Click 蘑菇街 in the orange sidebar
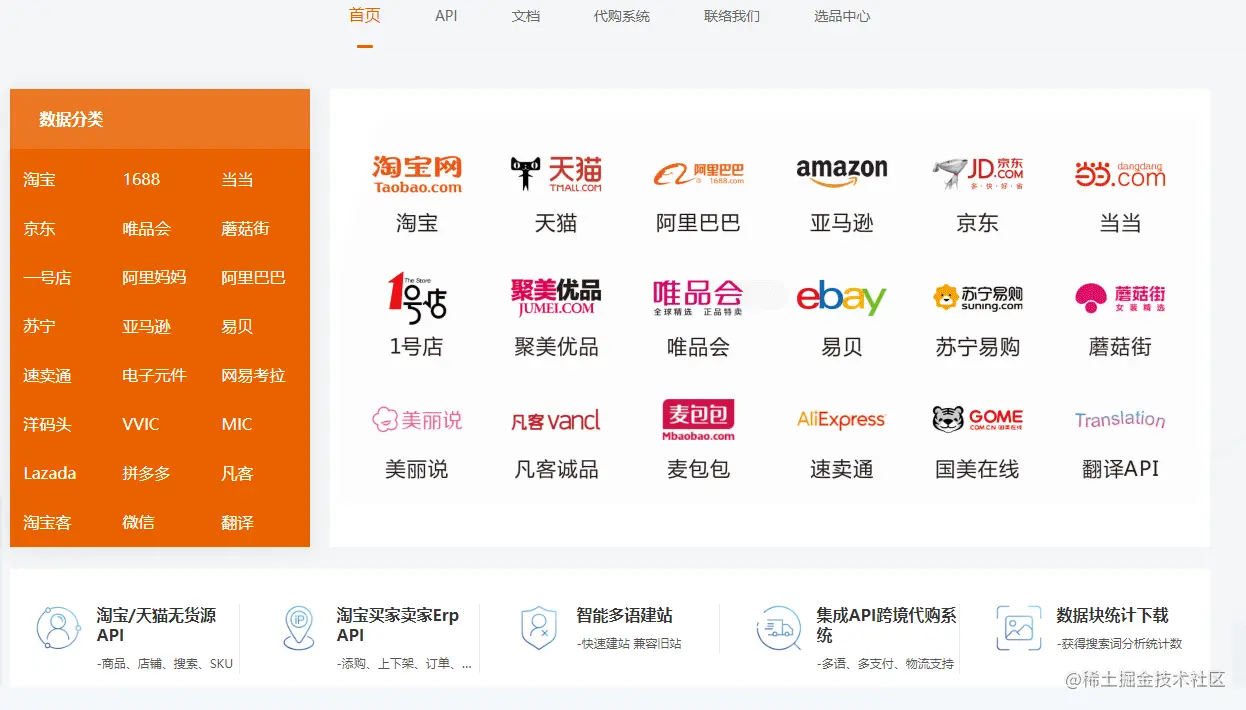 (x=246, y=228)
